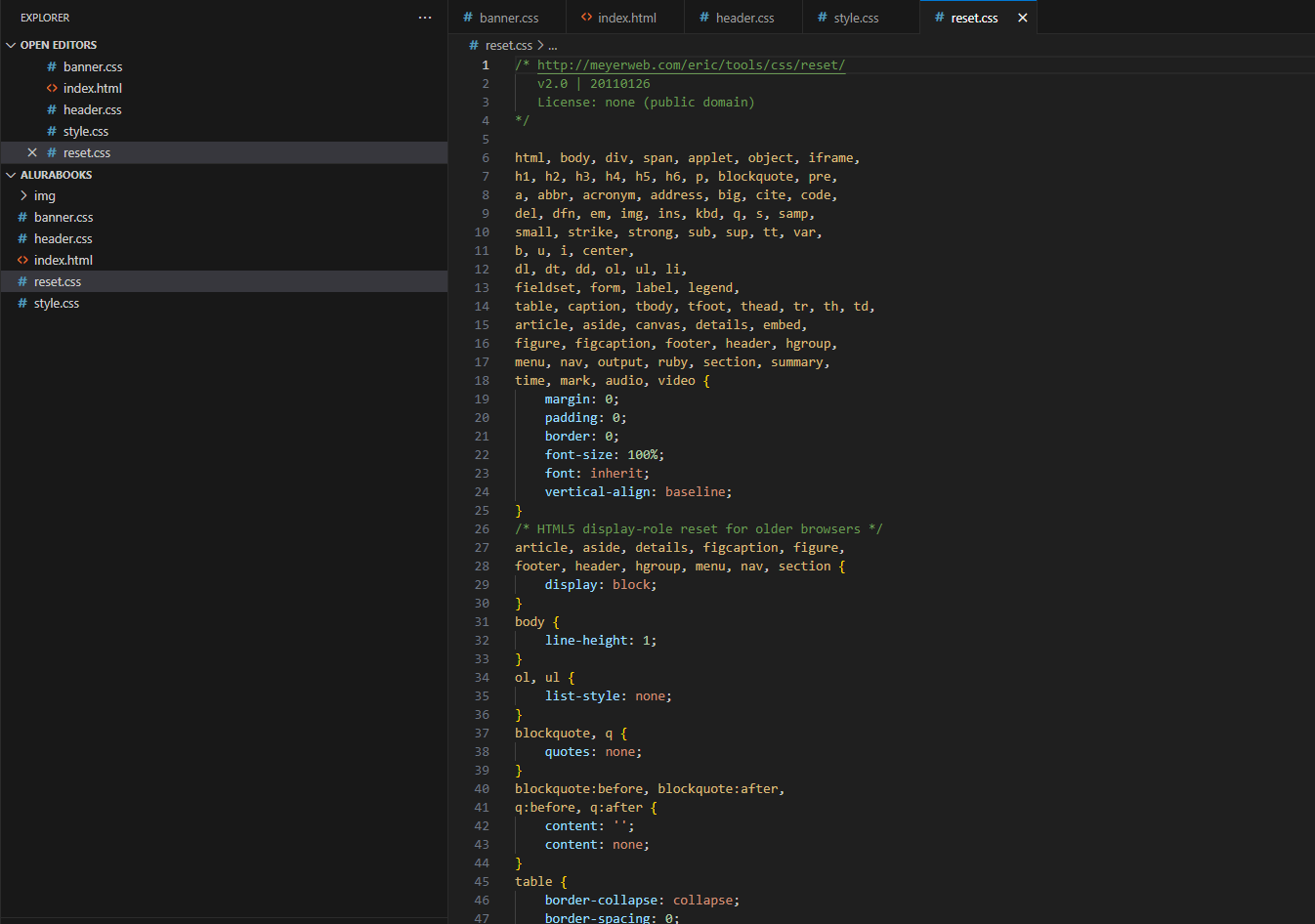
Task: Click the 'blockquote, q {' selector line
Action: pyautogui.click(x=571, y=733)
